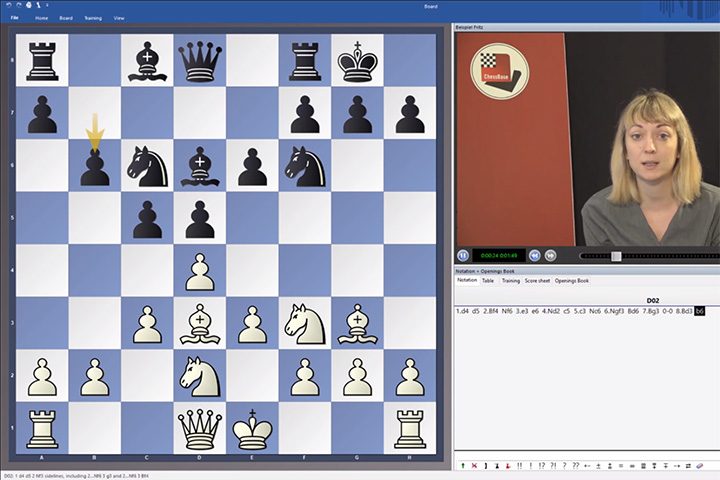Open the View ribbon tab
720x480 pixels.
point(119,18)
